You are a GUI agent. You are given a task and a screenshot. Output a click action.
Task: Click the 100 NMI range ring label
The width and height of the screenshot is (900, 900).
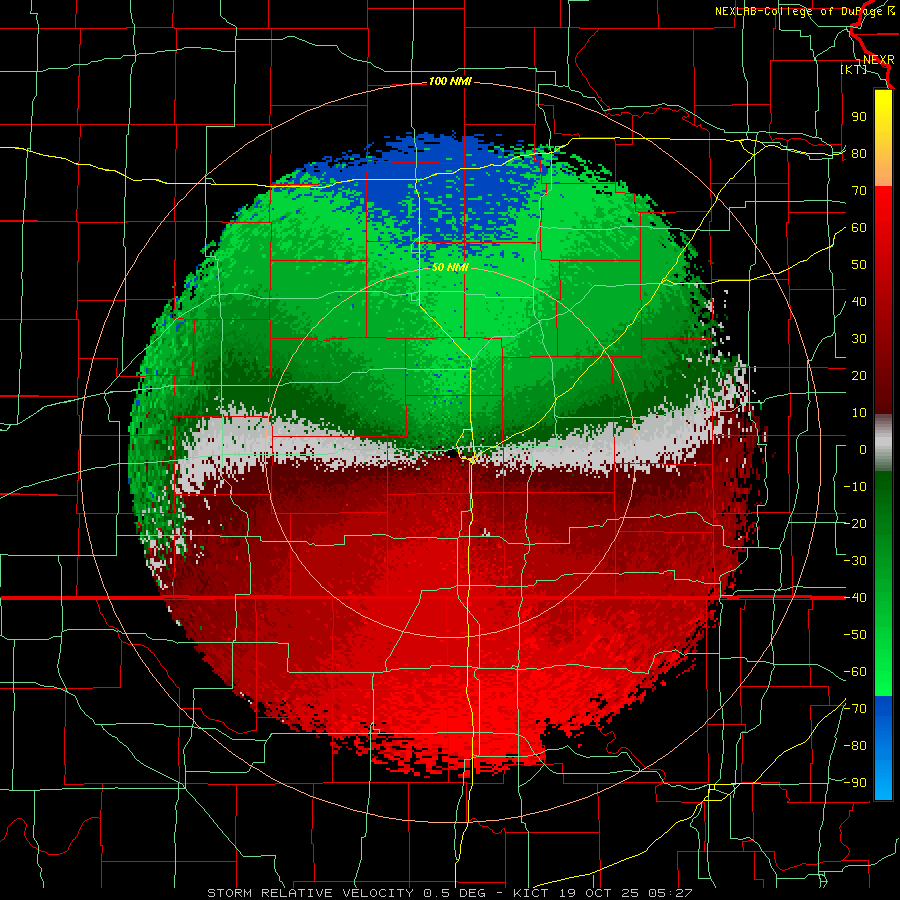tap(450, 82)
